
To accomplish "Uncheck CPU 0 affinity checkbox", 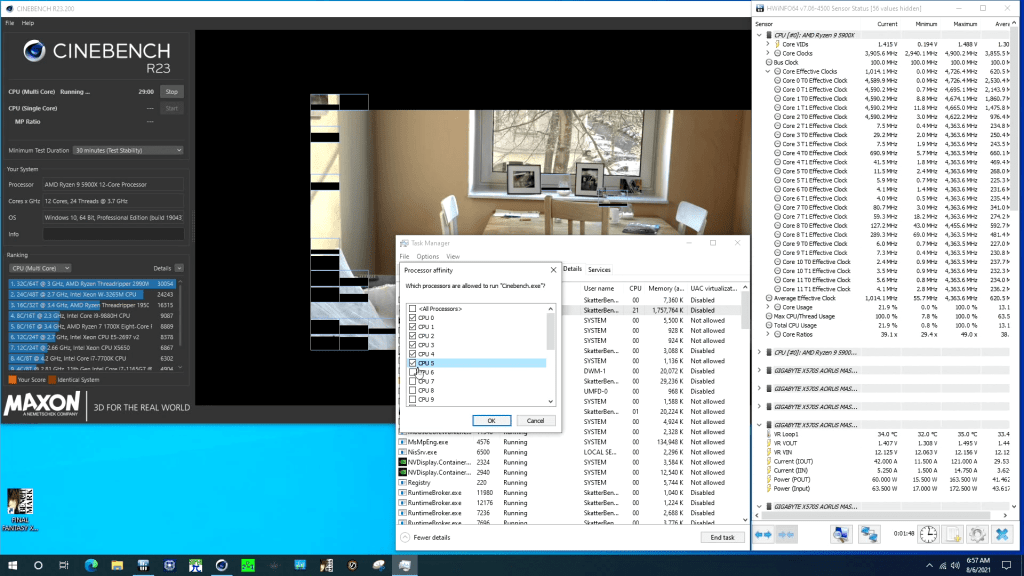I will tap(412, 318).
